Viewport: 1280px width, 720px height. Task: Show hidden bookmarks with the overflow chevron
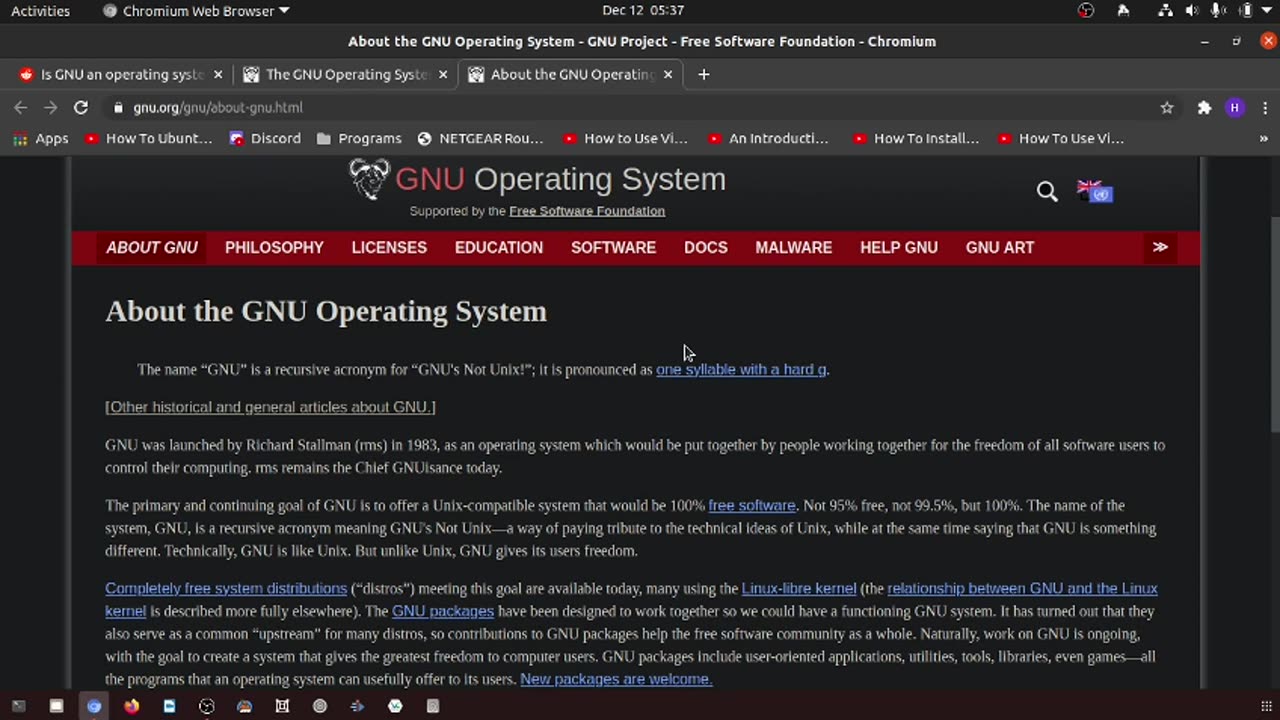pyautogui.click(x=1264, y=139)
